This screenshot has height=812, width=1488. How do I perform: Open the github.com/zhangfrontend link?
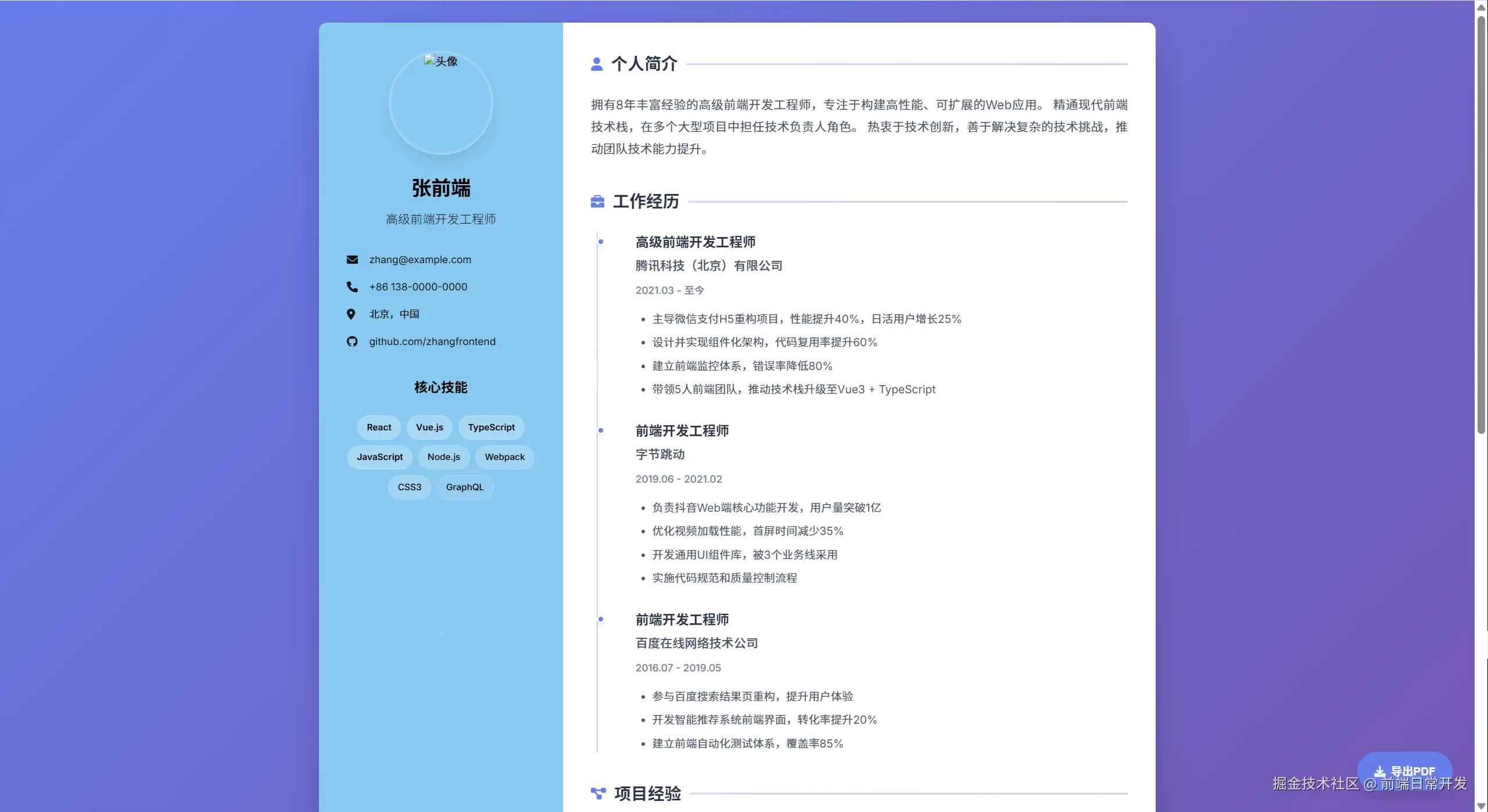[x=432, y=342]
